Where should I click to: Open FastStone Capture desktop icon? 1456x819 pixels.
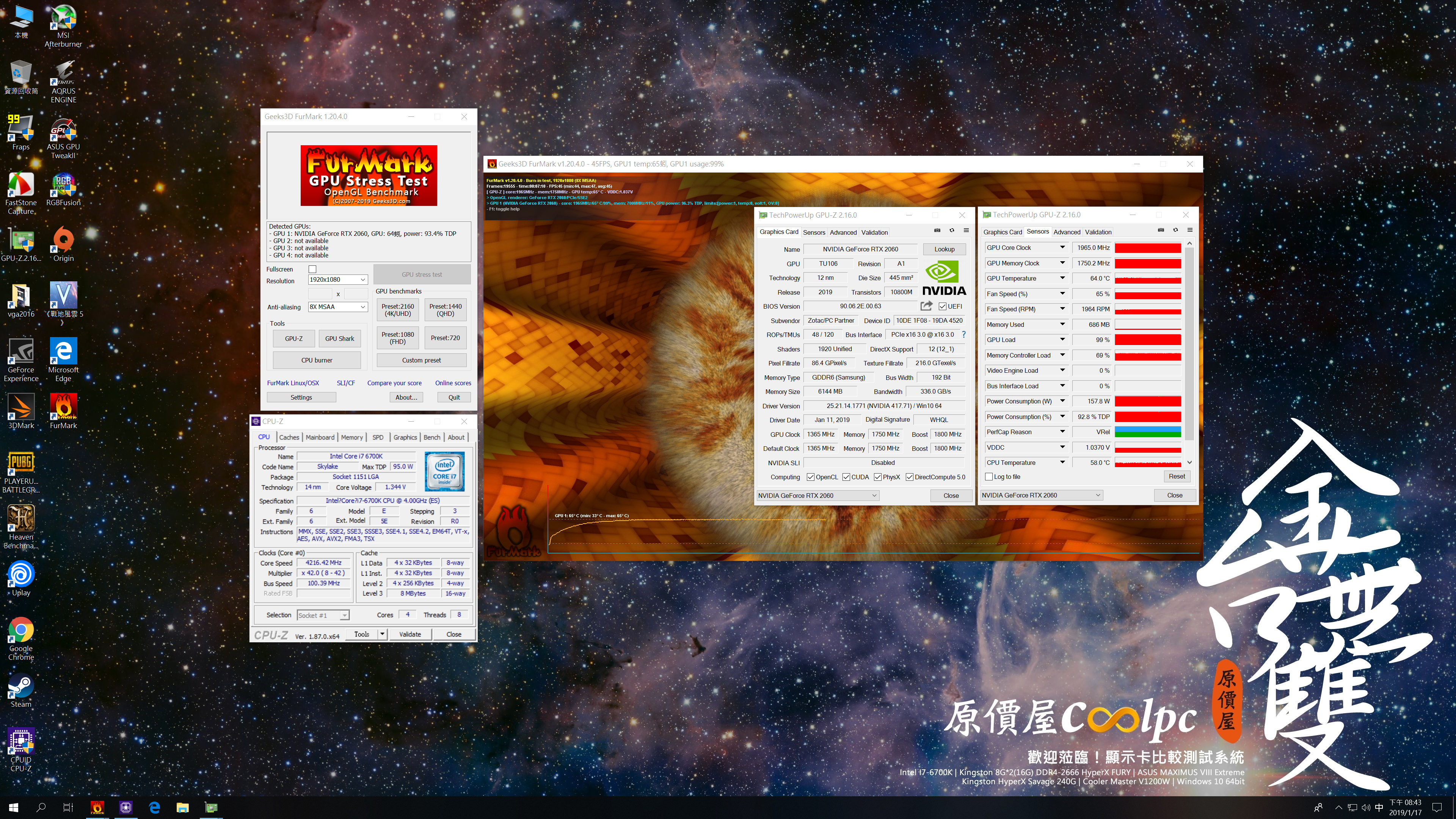point(21,194)
